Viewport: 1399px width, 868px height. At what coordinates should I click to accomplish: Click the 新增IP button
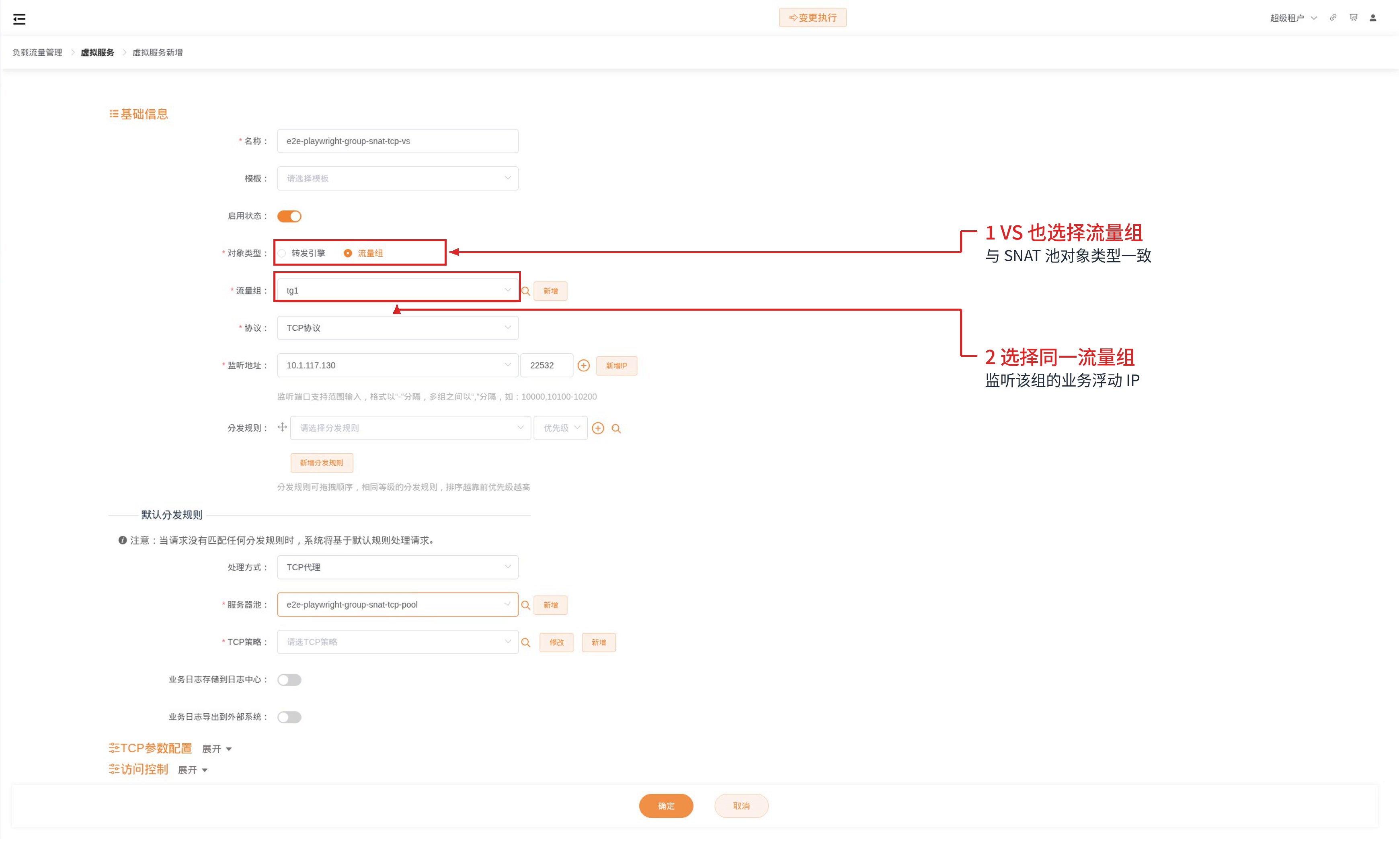point(616,366)
